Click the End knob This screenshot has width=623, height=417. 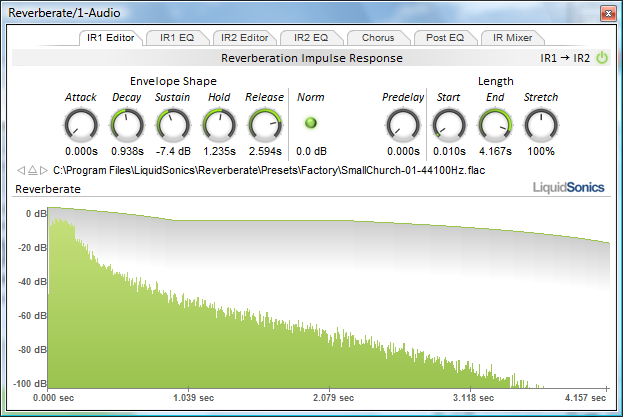coord(495,125)
